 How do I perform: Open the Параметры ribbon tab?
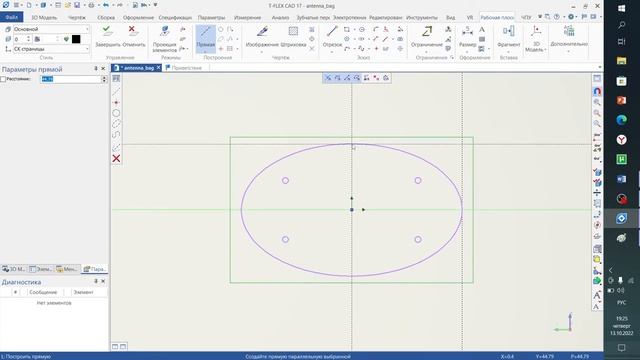[x=211, y=18]
